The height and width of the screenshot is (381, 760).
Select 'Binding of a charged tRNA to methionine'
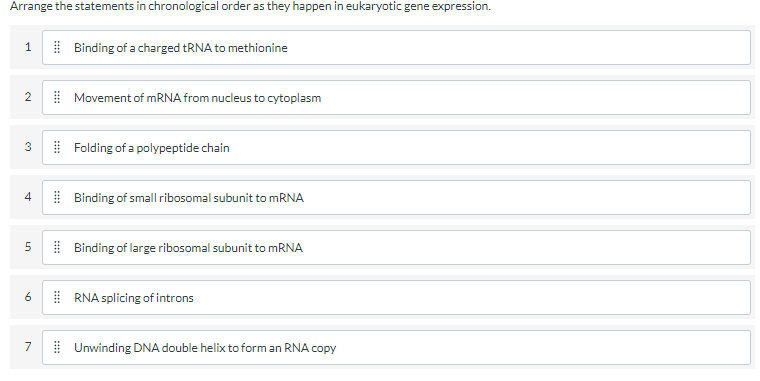coord(396,48)
